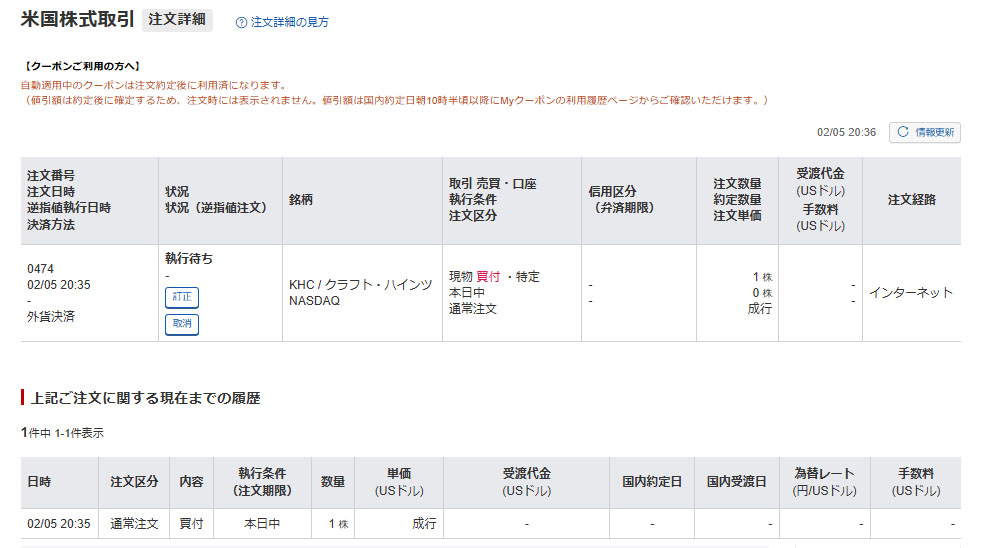Click the 買付 text in order row

[488, 277]
